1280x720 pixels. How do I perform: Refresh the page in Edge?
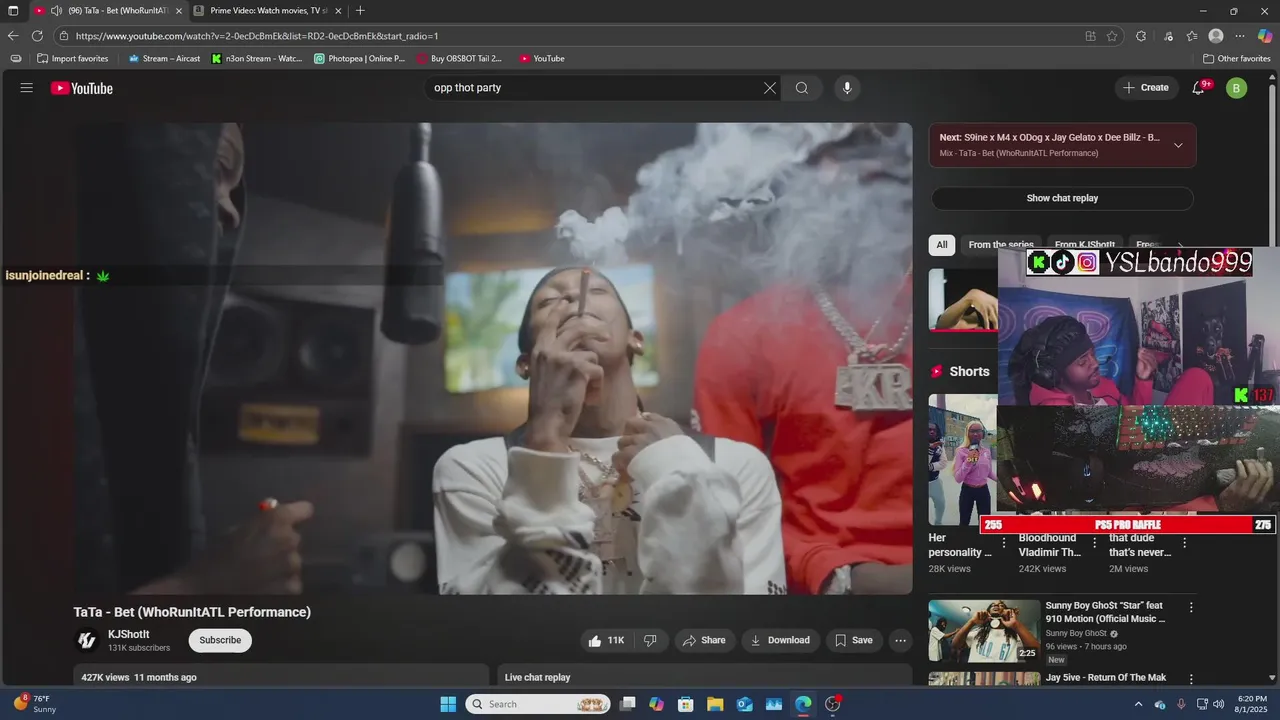tap(38, 36)
